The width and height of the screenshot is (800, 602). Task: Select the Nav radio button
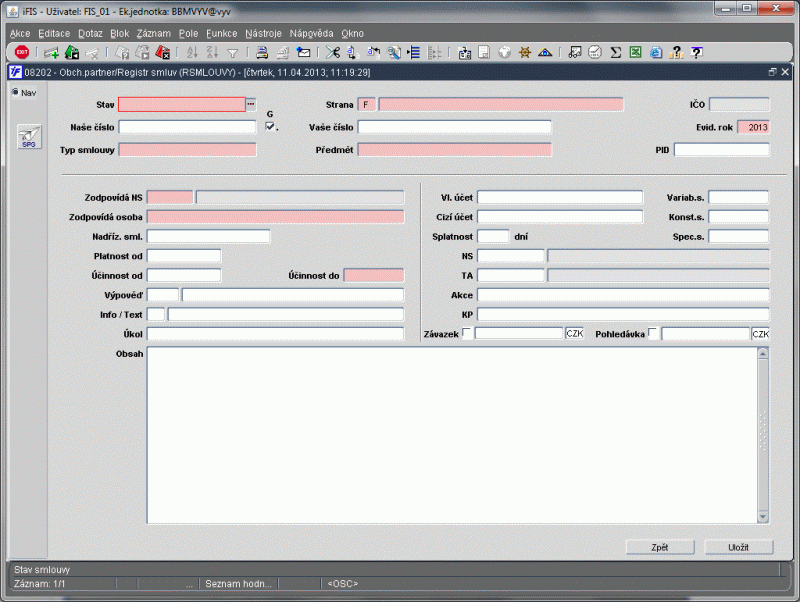coord(15,92)
